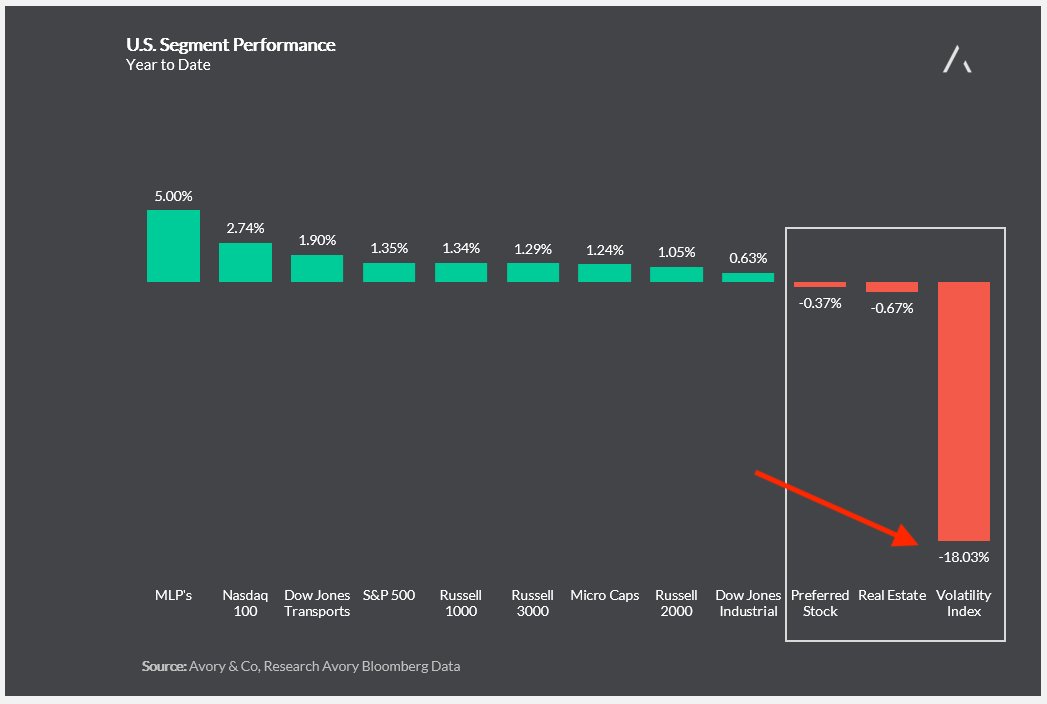The height and width of the screenshot is (704, 1047).
Task: Select the Volatility Index red bar
Action: pos(964,411)
